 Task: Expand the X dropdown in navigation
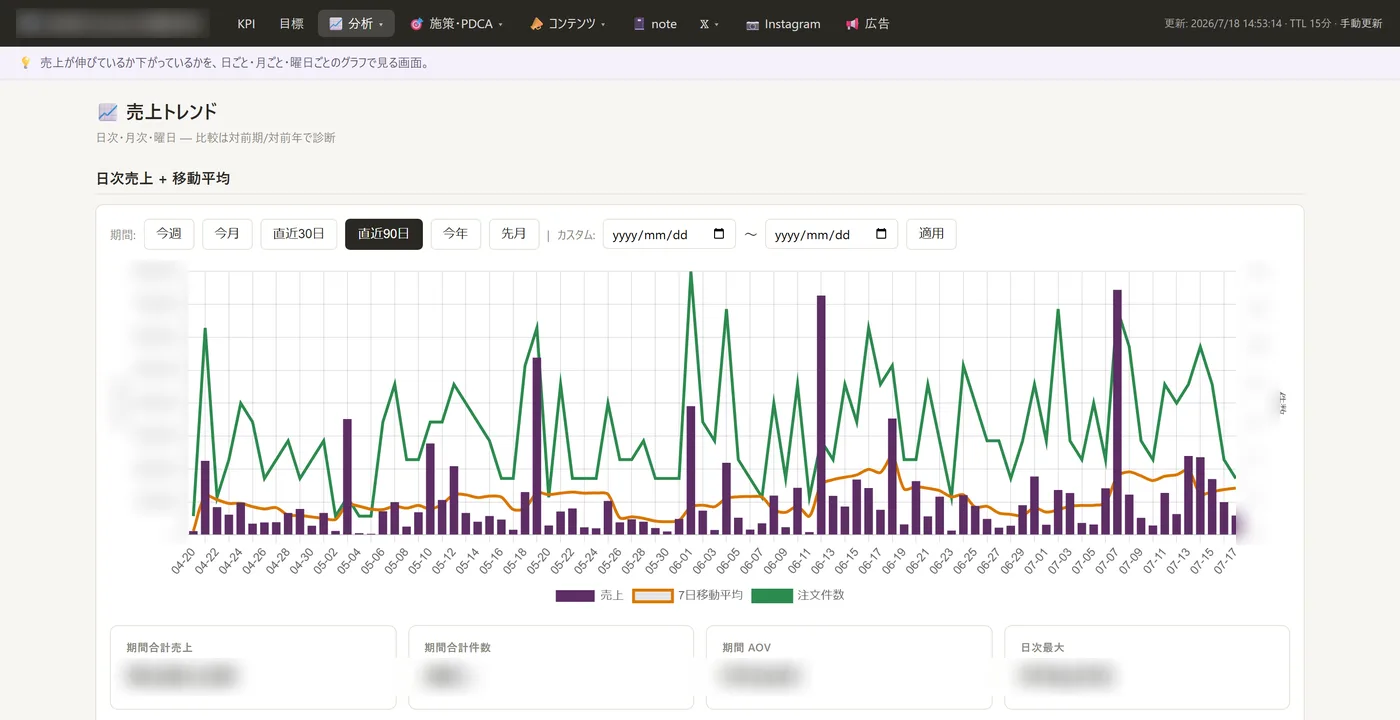point(709,24)
